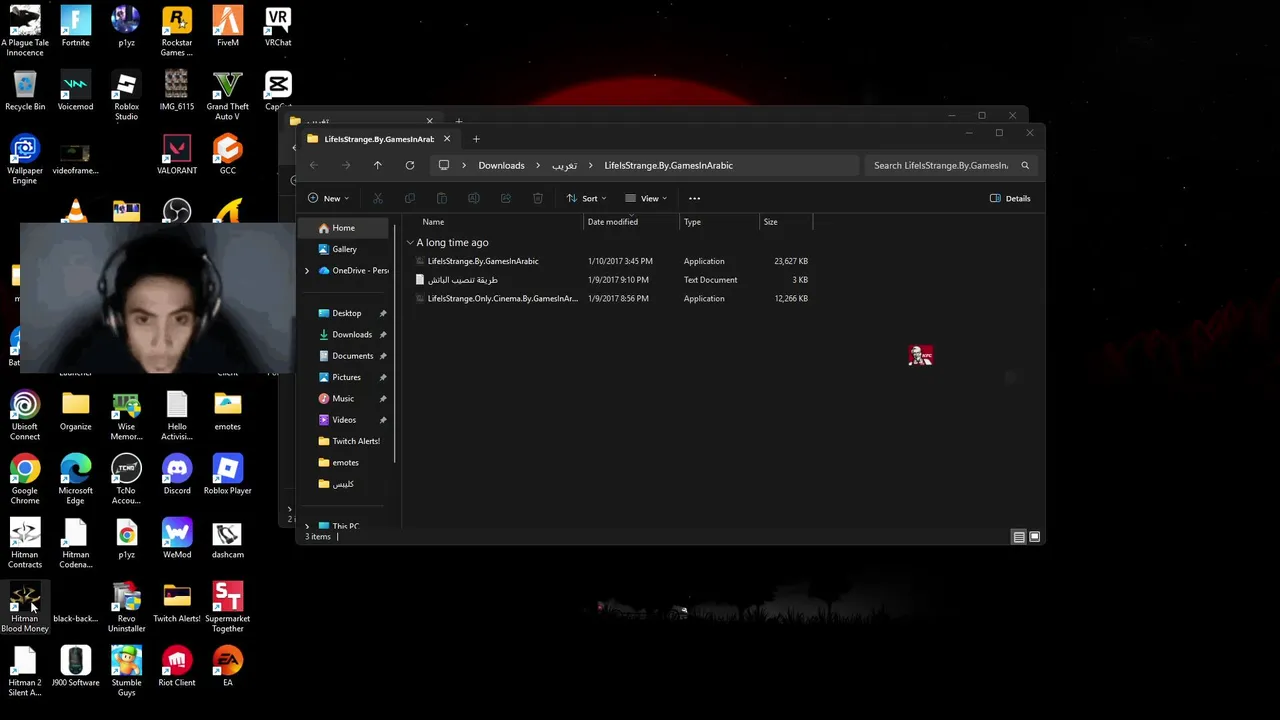Select the LifeIsStrange.By.GamesInArabic tab
1280x720 pixels.
tap(379, 139)
